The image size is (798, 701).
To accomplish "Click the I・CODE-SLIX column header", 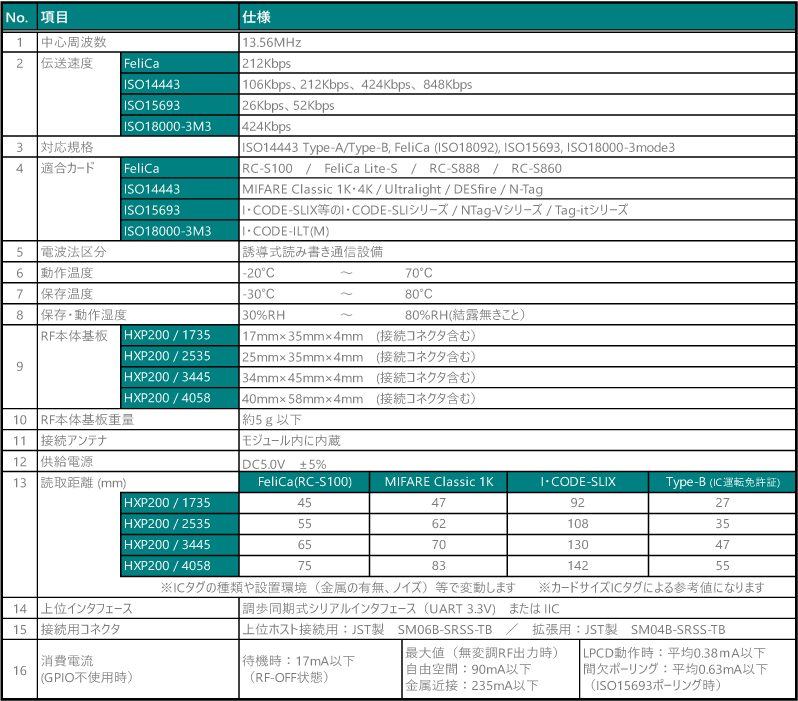I will coord(578,482).
